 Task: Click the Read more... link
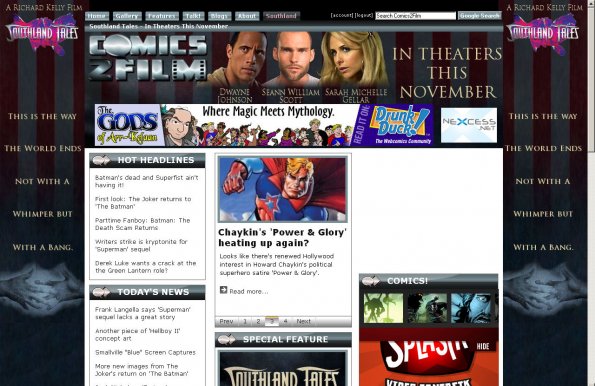(249, 291)
